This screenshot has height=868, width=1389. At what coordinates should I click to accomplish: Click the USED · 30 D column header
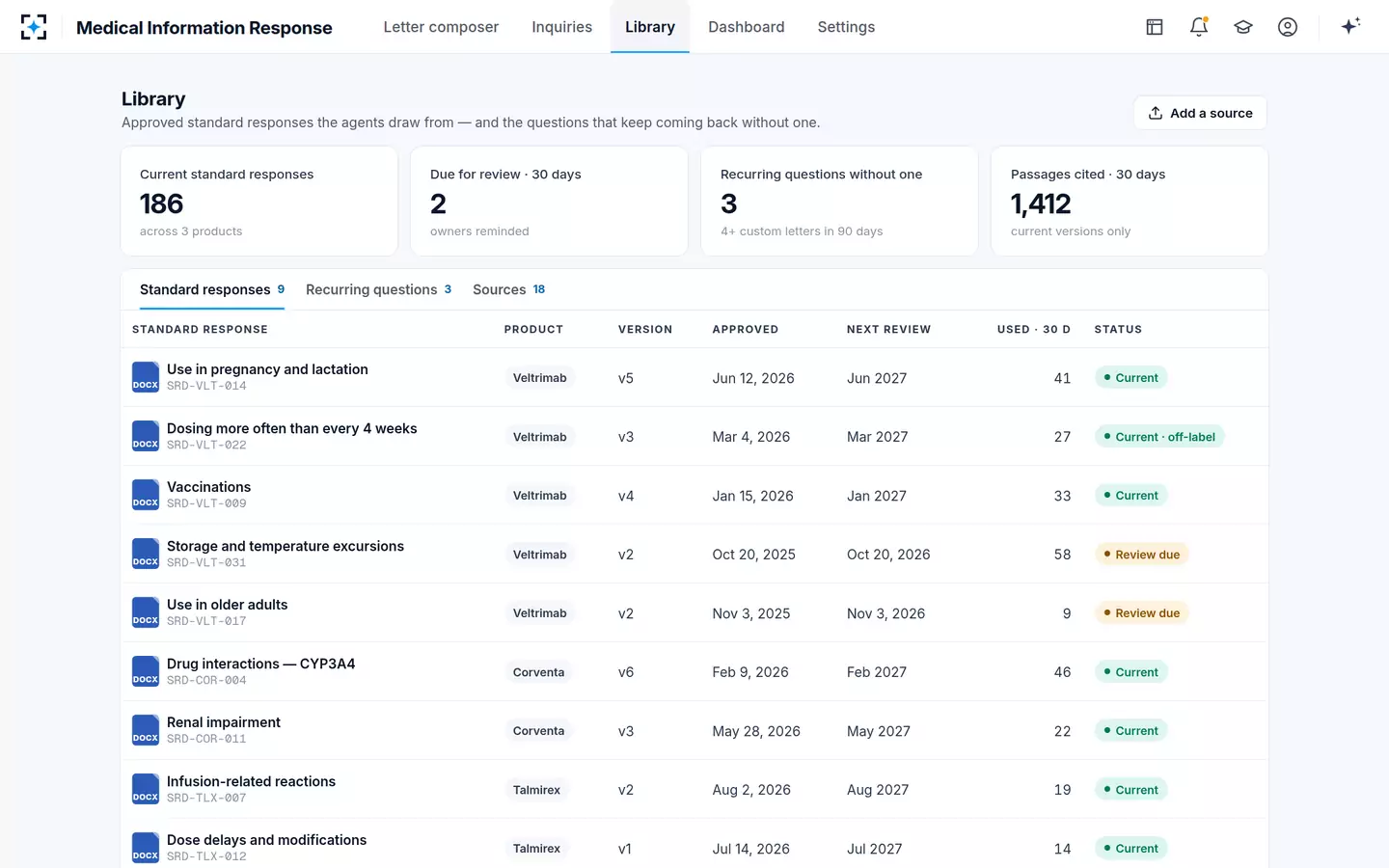click(x=1034, y=330)
